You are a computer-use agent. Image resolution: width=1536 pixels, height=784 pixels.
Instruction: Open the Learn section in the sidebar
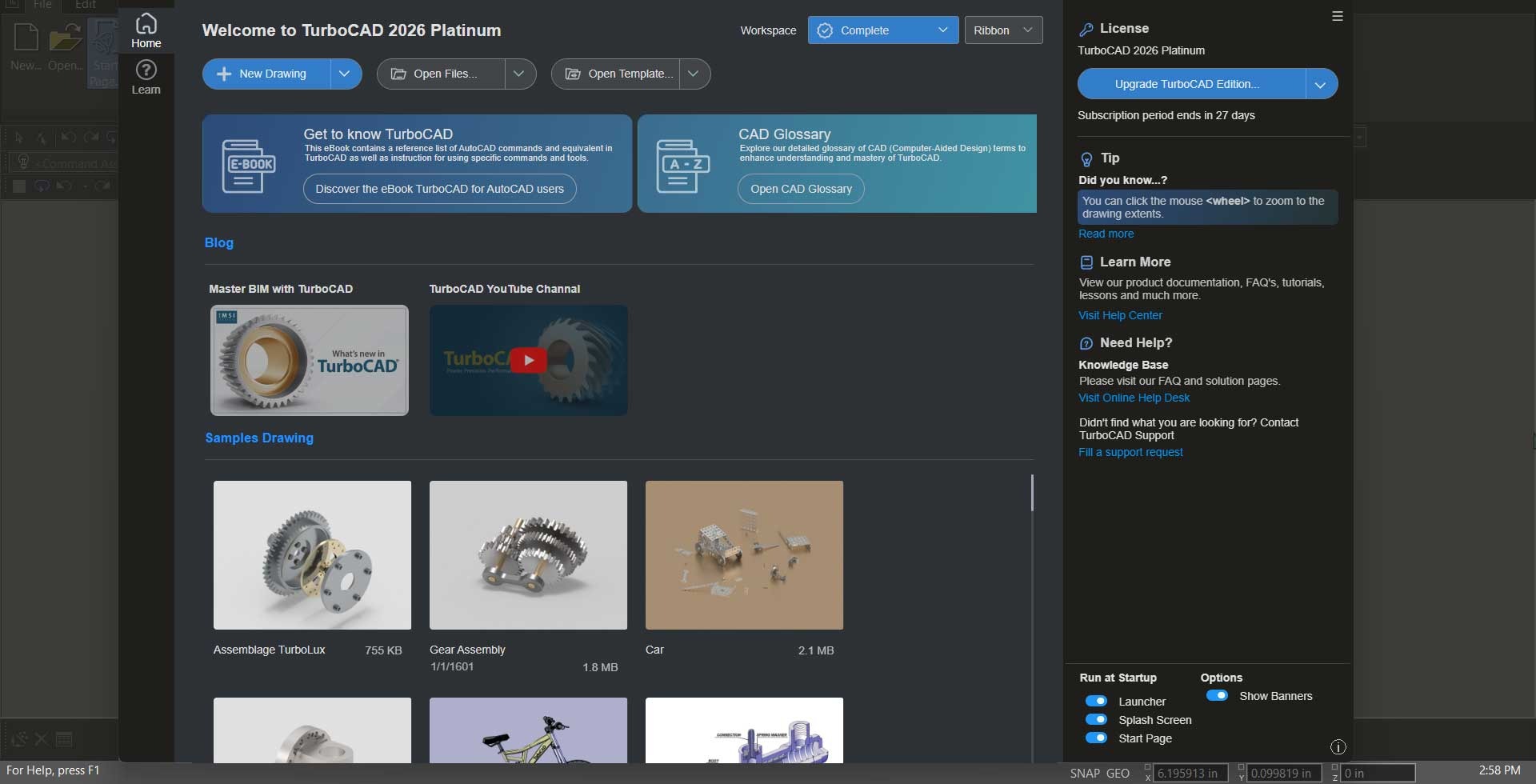[x=146, y=78]
